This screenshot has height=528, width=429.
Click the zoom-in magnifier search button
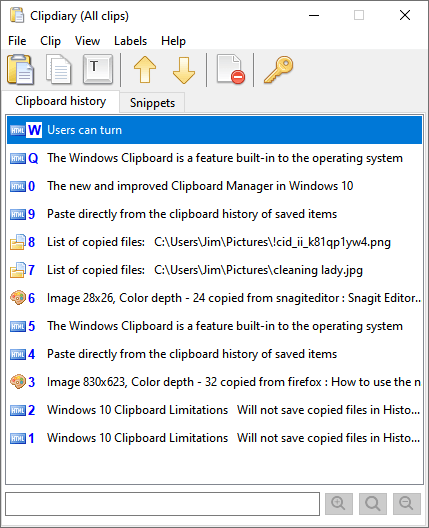(339, 504)
